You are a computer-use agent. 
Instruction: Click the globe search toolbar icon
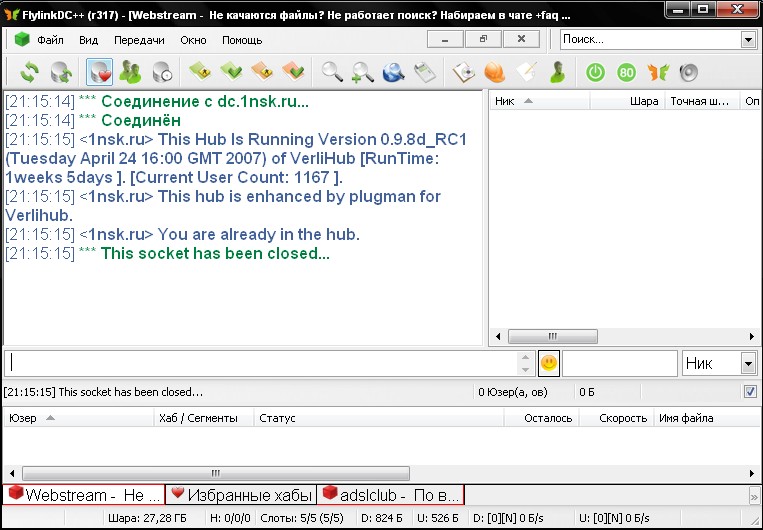[393, 72]
